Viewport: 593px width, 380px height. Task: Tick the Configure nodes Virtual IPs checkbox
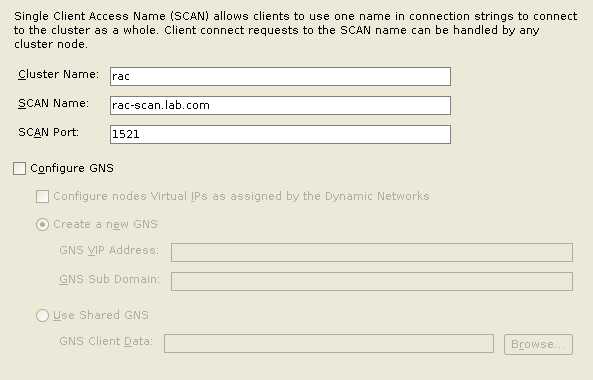click(42, 196)
